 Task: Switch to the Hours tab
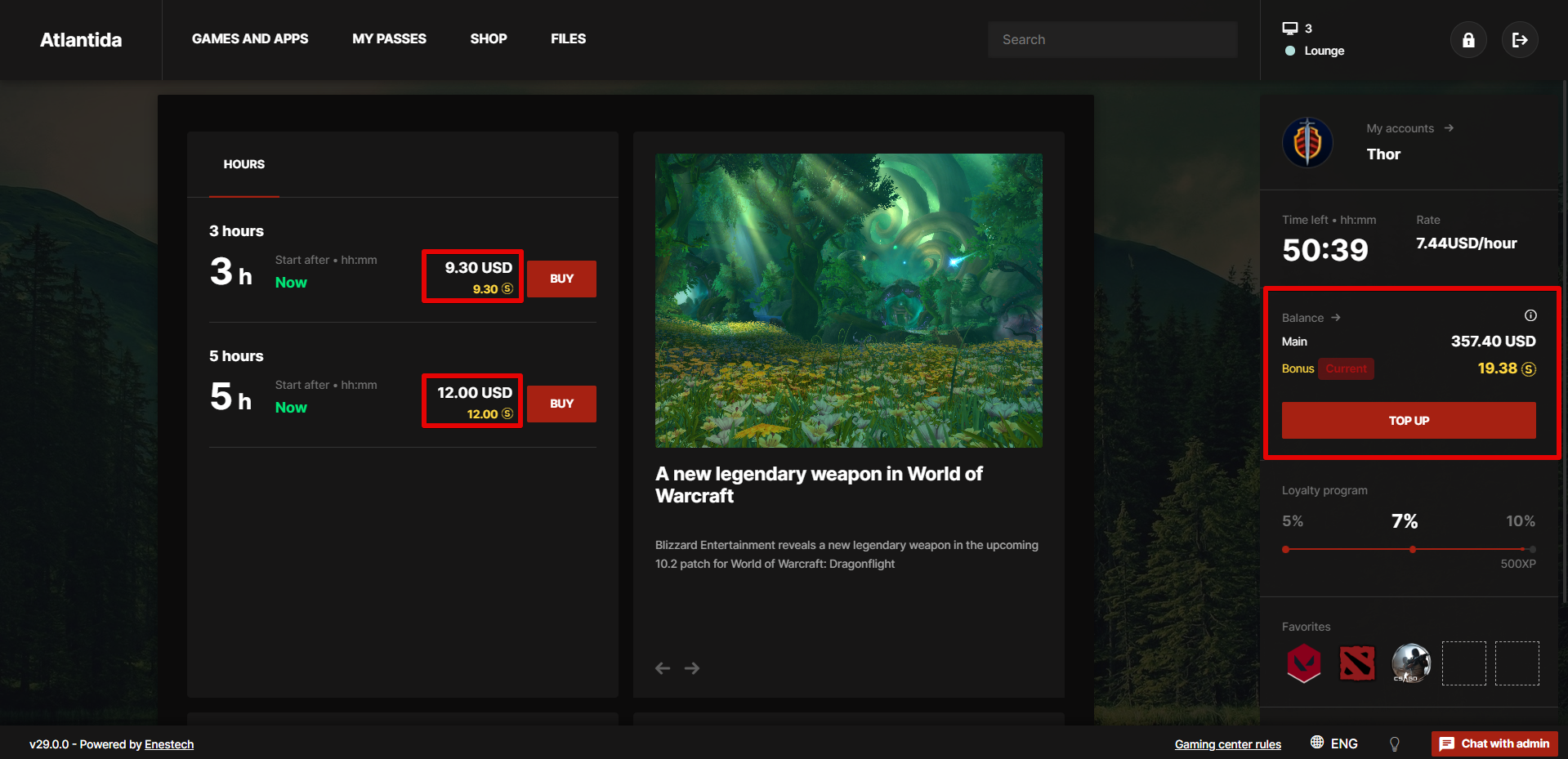(243, 164)
